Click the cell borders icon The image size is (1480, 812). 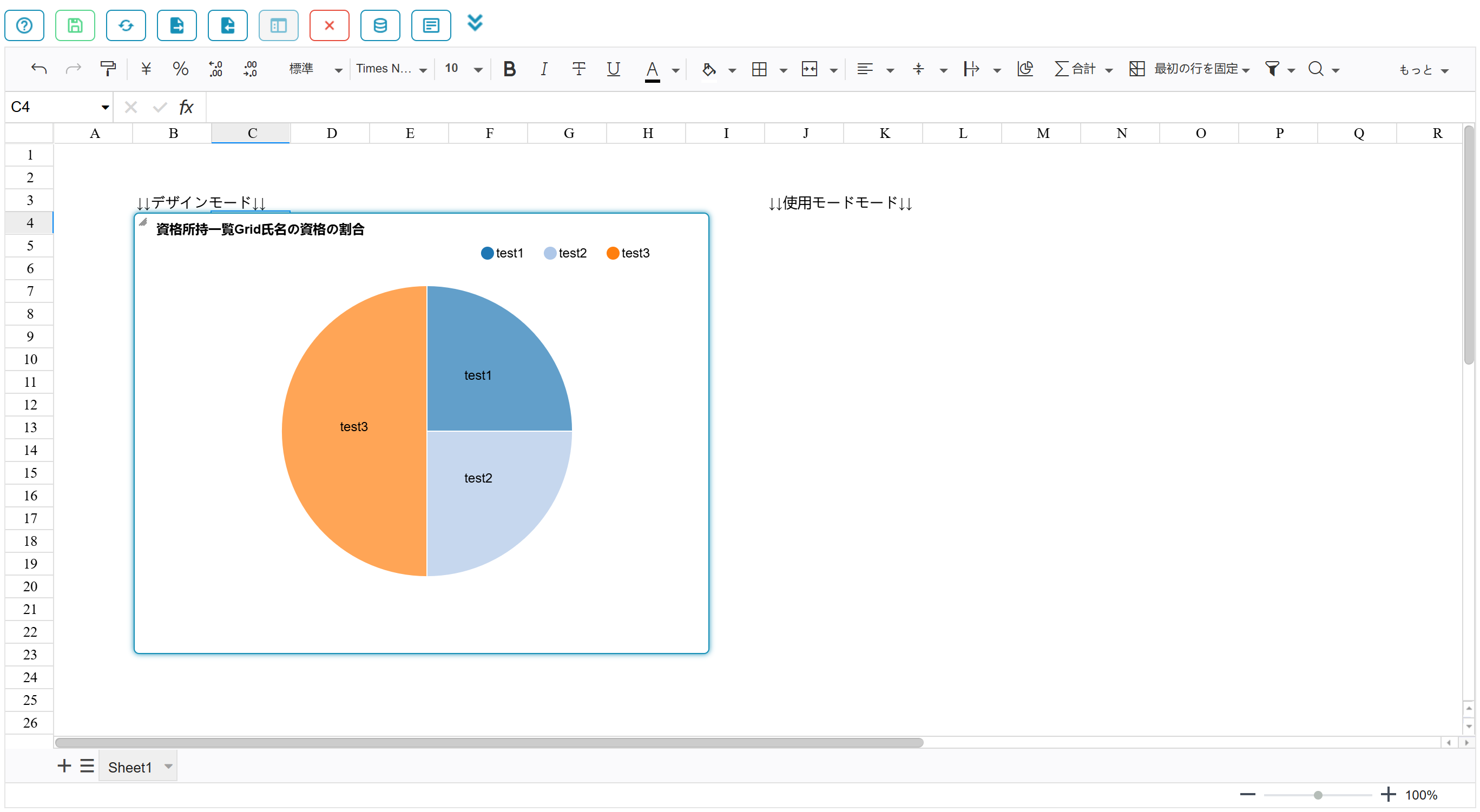click(x=759, y=69)
